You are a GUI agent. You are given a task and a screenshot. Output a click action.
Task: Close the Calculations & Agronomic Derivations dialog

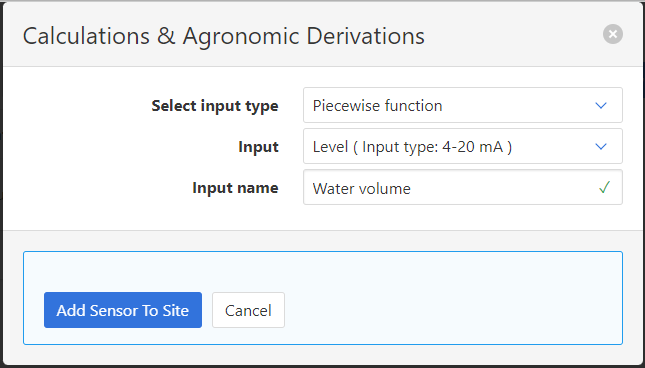click(x=613, y=34)
